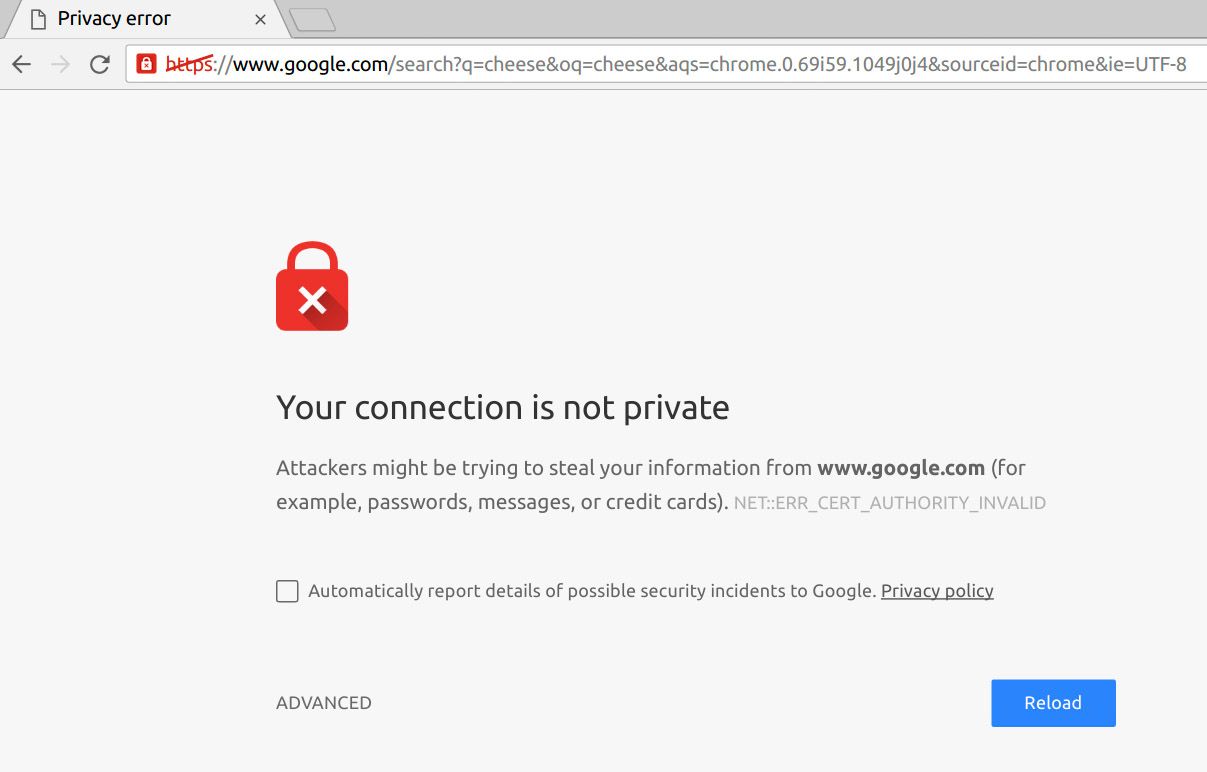Close the Privacy error tab
Screen dimensions: 1207x772
[260, 19]
